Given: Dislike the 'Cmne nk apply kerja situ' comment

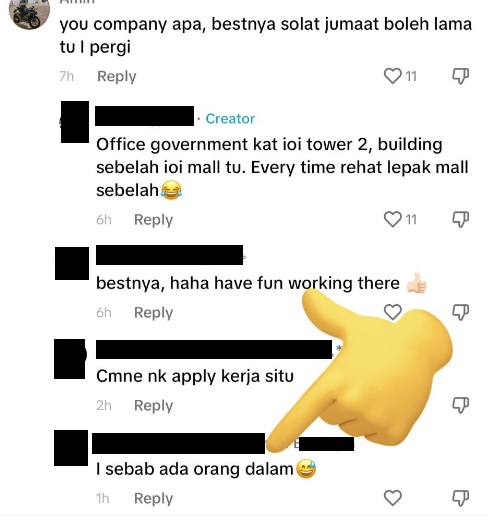Looking at the screenshot, I should [x=460, y=405].
